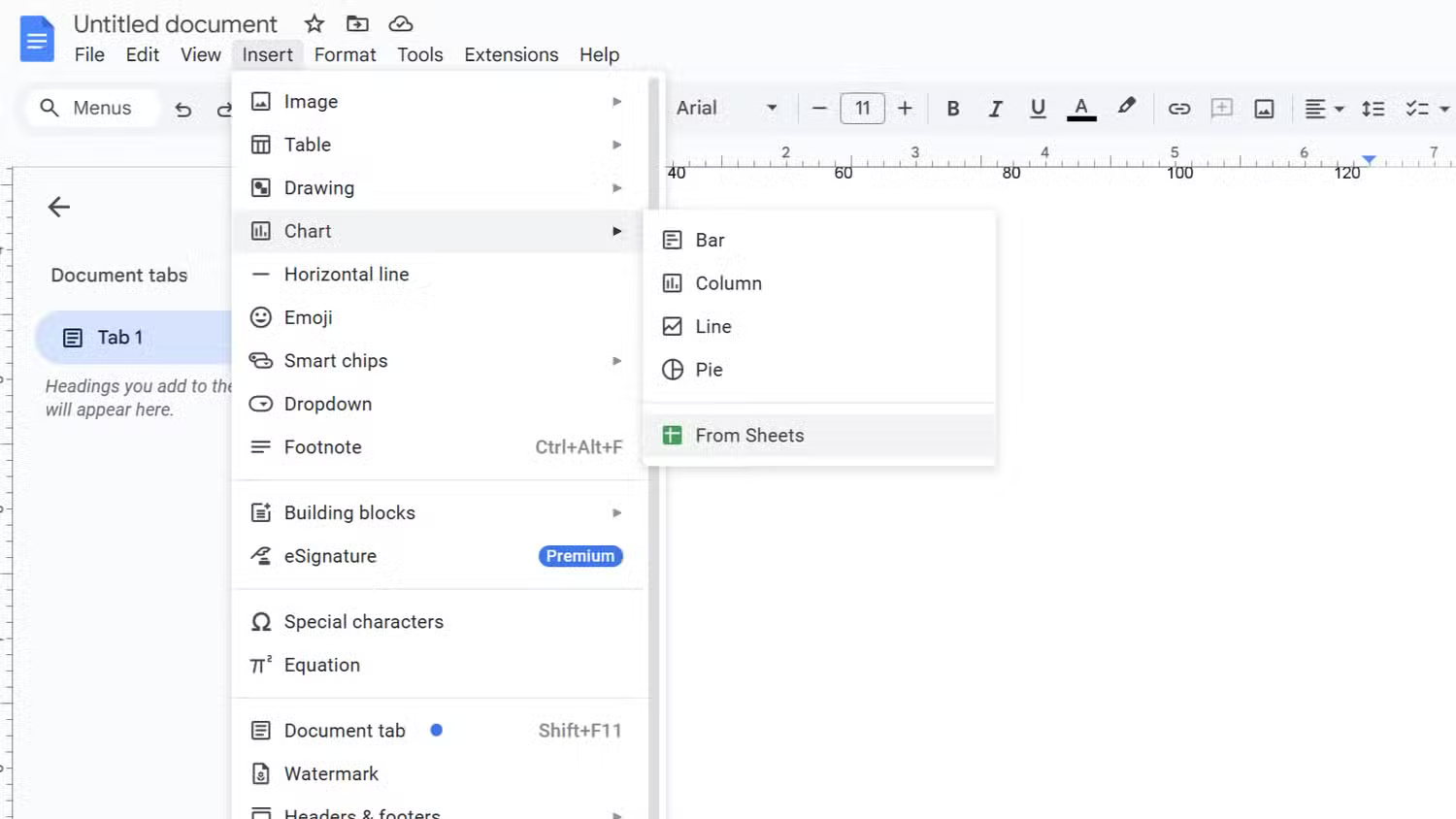Click the Premium badge

coord(580,556)
